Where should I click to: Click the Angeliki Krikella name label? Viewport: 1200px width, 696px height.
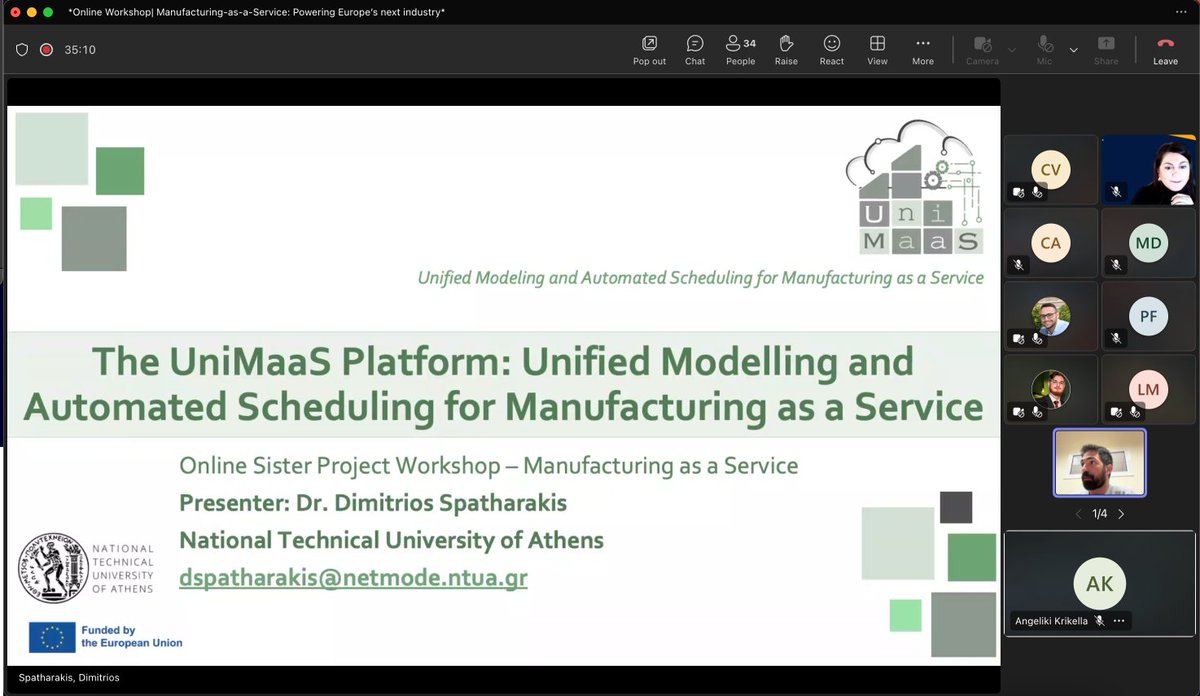(1051, 621)
